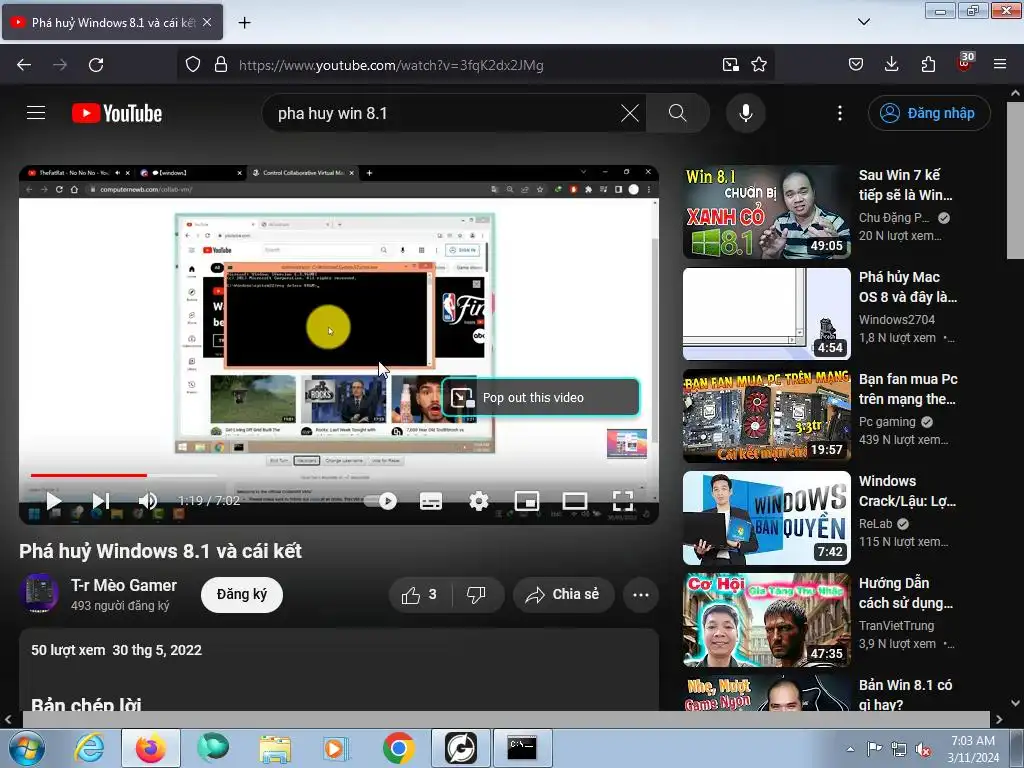Click Pop out this video
The width and height of the screenshot is (1024, 768).
(x=541, y=397)
